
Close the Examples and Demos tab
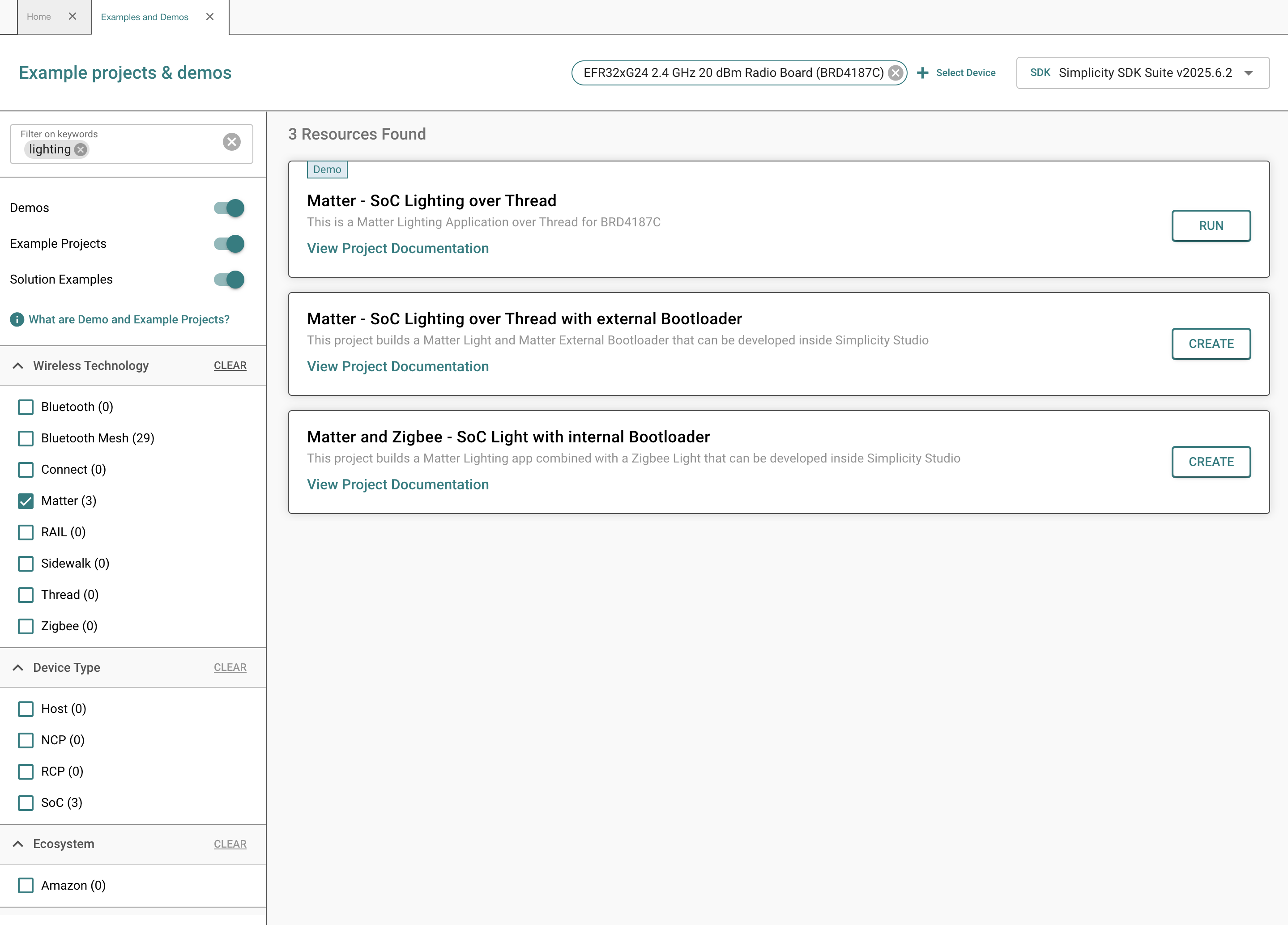(209, 17)
